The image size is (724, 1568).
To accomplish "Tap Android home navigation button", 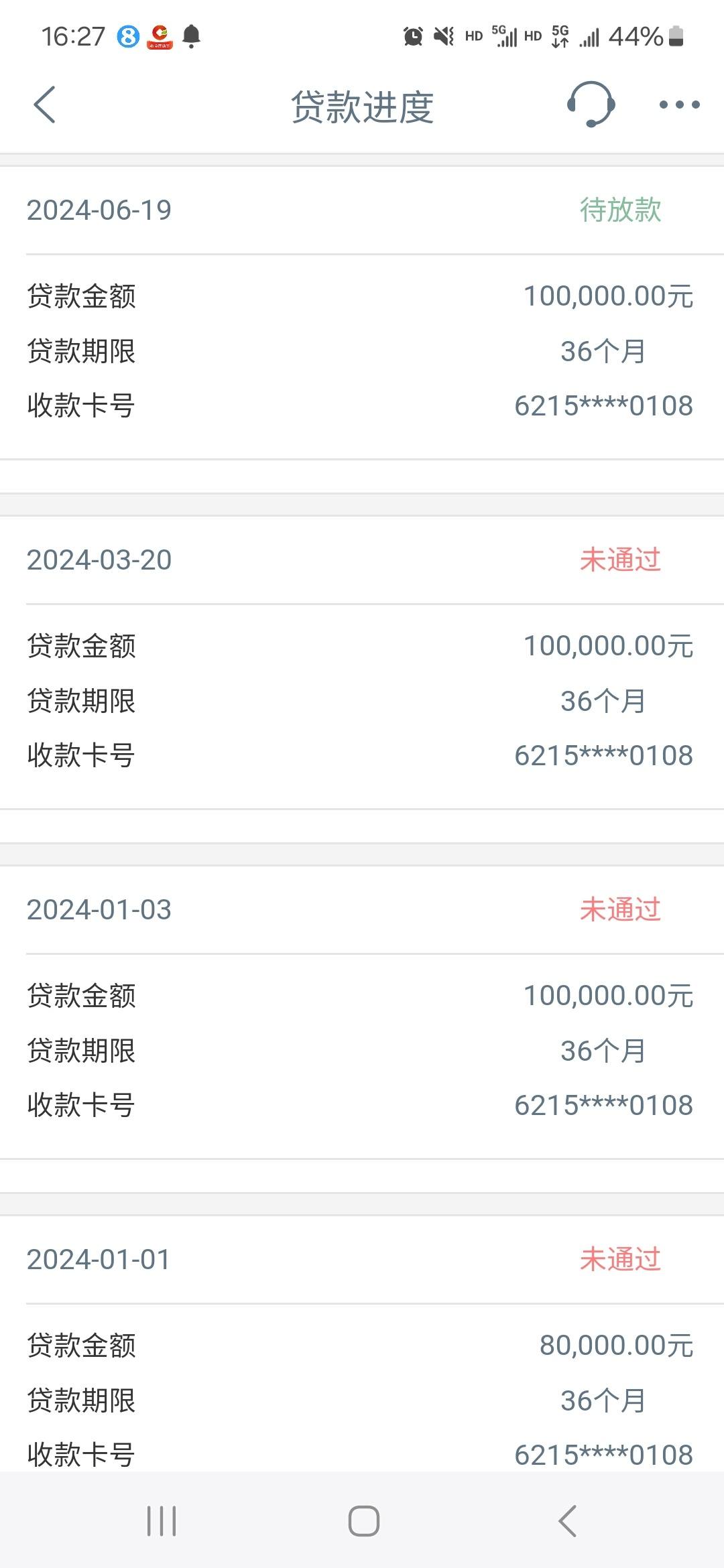I will tap(363, 1520).
